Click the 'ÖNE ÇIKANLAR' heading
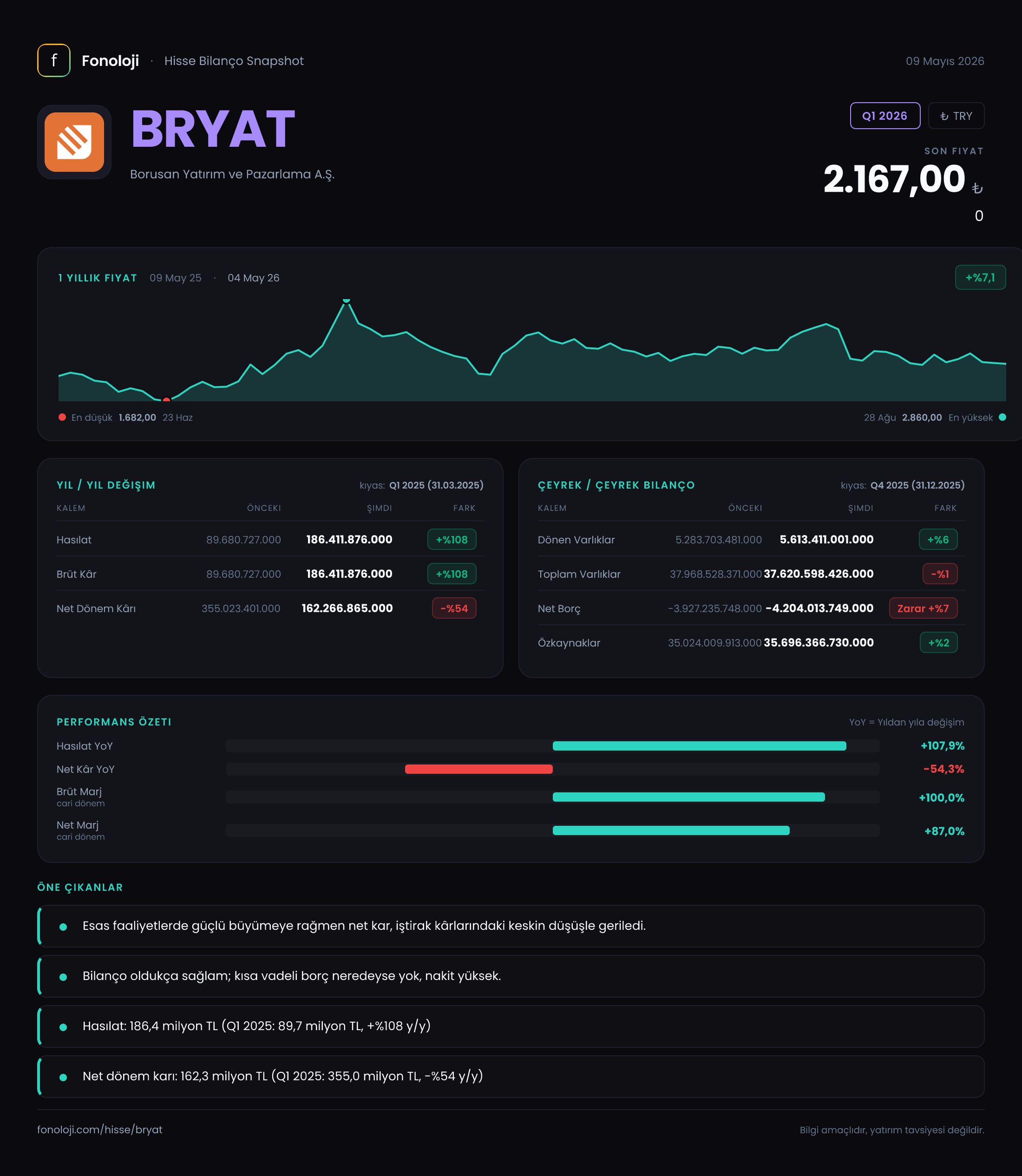Viewport: 1022px width, 1176px height. click(80, 887)
